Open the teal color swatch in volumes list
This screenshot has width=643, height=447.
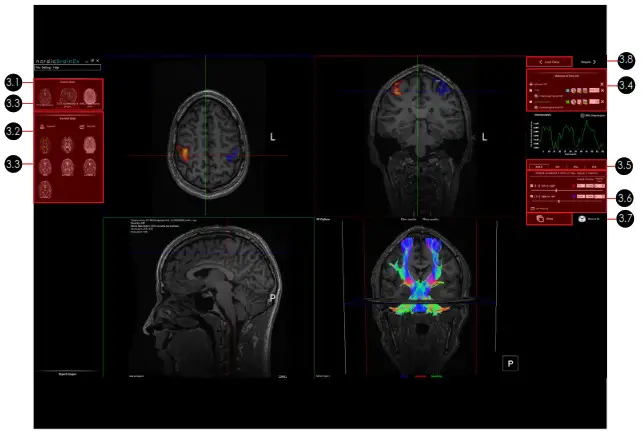click(568, 90)
